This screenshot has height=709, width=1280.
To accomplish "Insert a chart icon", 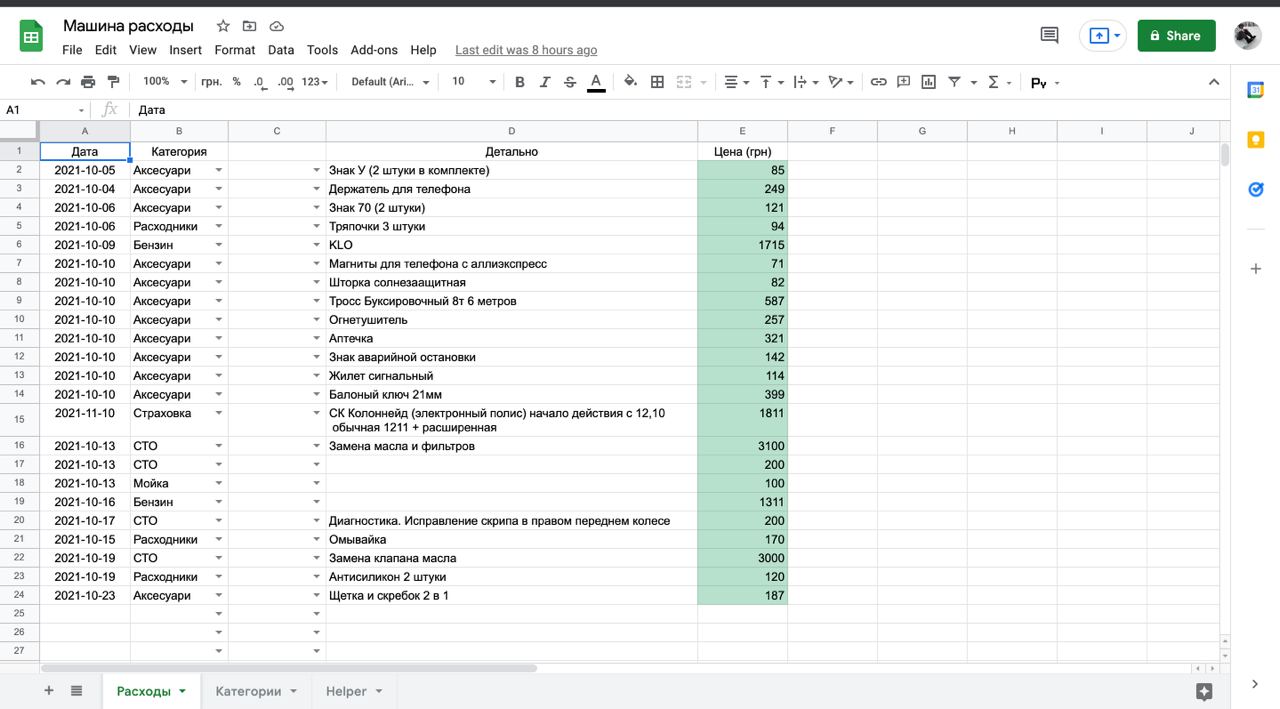I will [x=928, y=82].
